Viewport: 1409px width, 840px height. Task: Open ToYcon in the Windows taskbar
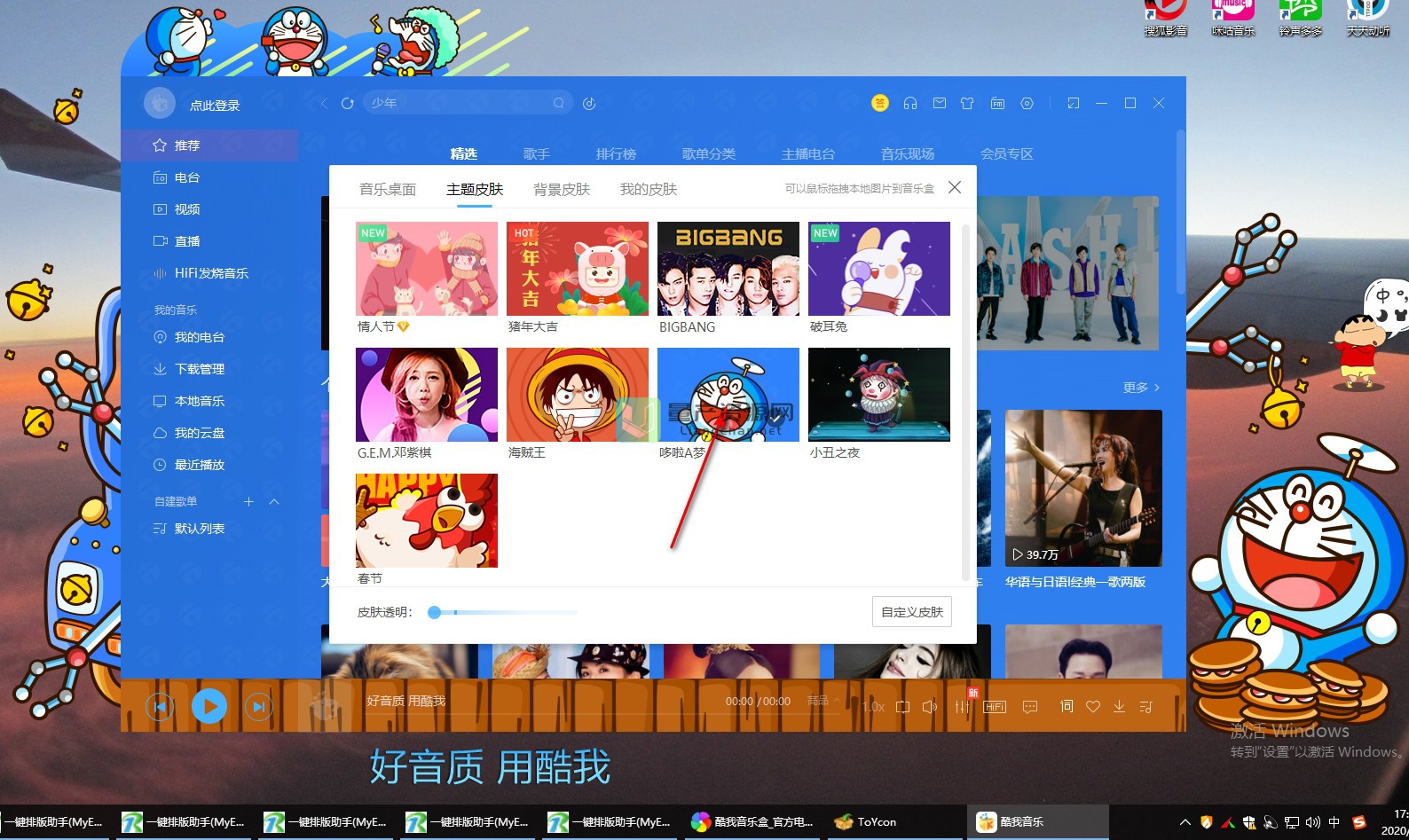pos(894,822)
